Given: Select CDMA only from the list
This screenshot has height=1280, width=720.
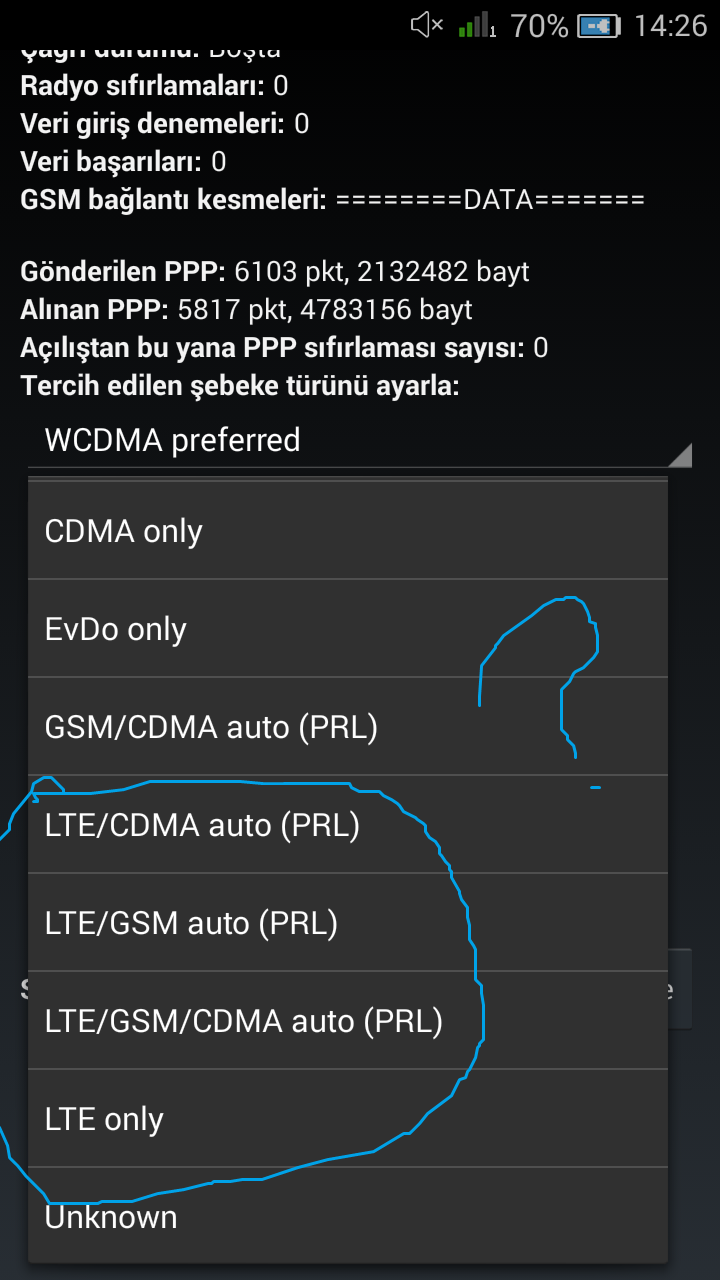Looking at the screenshot, I should coord(347,531).
